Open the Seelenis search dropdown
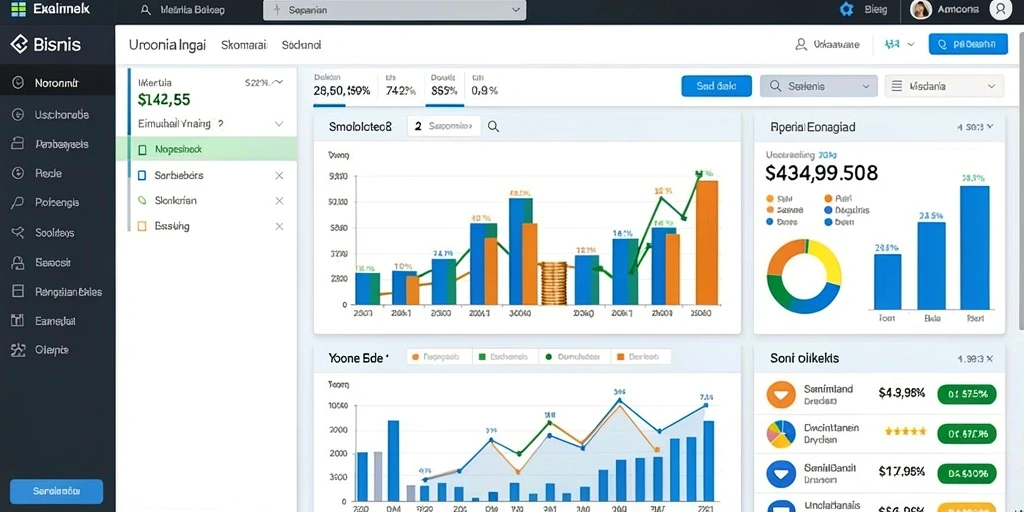Image resolution: width=1024 pixels, height=512 pixels. coord(820,86)
